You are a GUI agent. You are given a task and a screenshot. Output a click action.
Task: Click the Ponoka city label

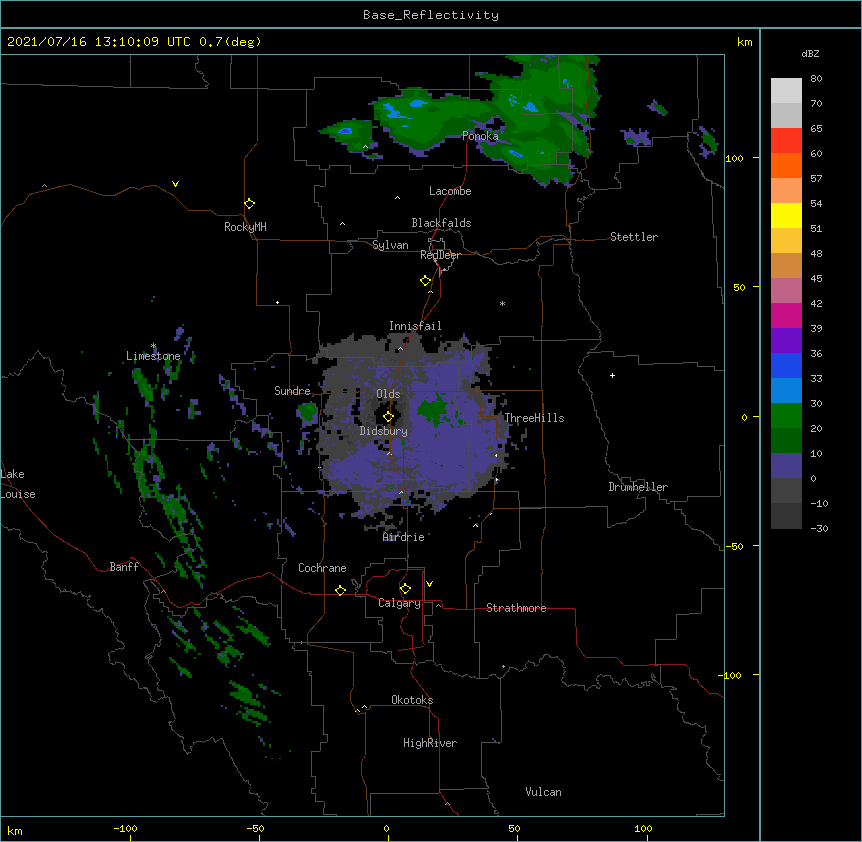point(480,136)
